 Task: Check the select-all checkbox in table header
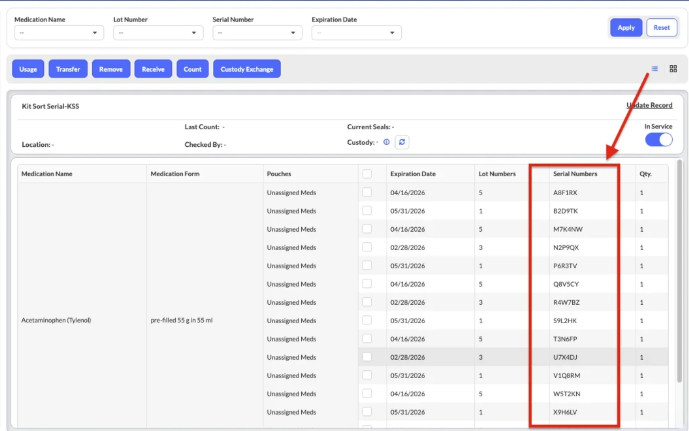tap(367, 173)
